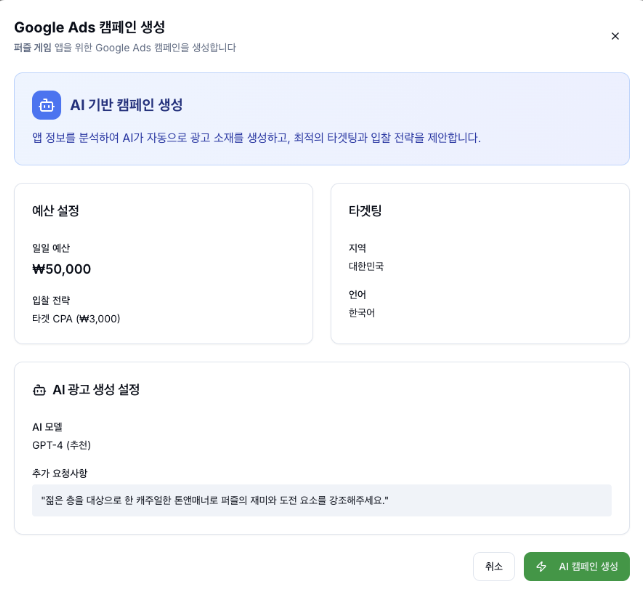This screenshot has width=643, height=596.
Task: Click the region value 대한민국
Action: (x=366, y=266)
